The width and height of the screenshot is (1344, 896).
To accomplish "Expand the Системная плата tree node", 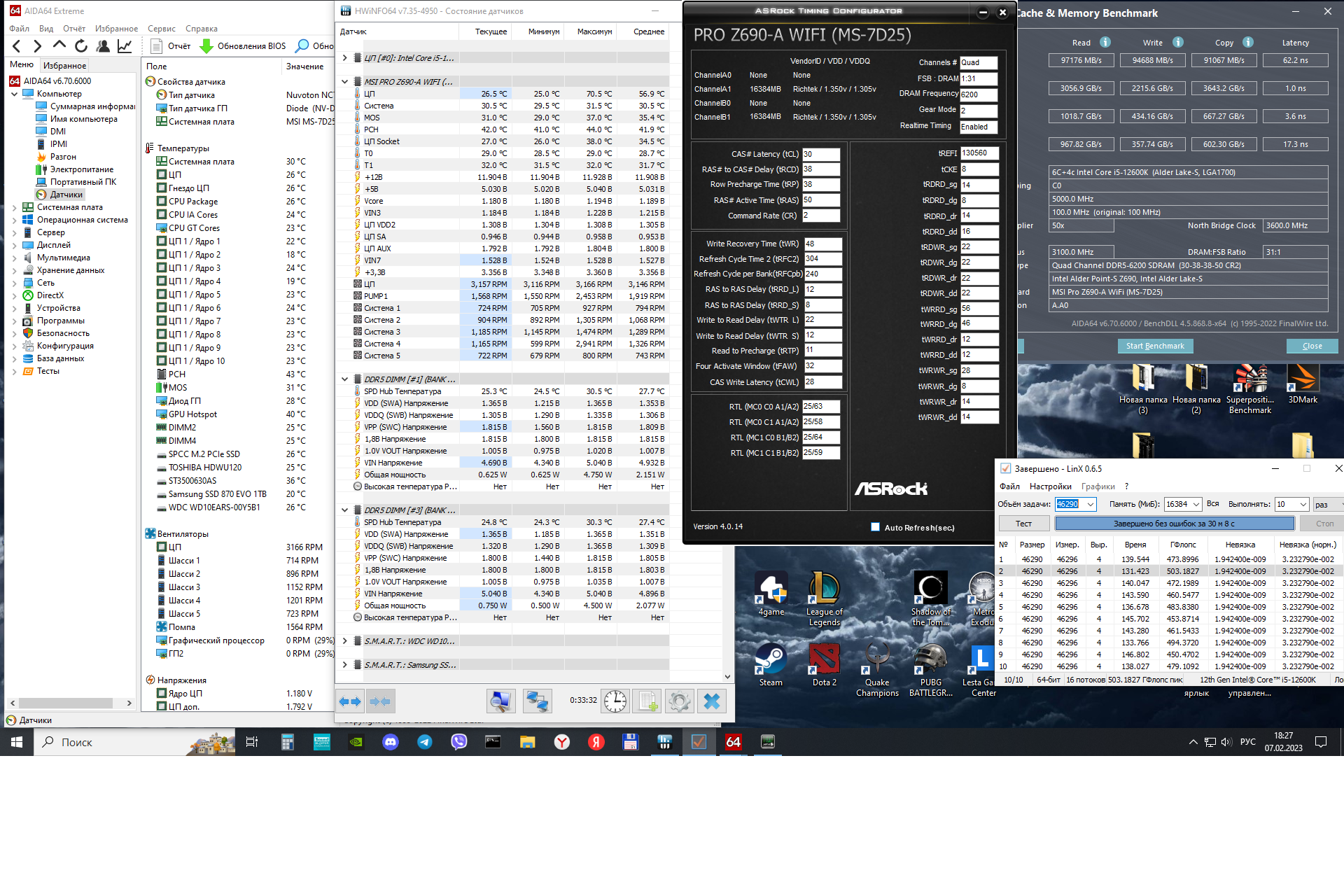I will 14,207.
